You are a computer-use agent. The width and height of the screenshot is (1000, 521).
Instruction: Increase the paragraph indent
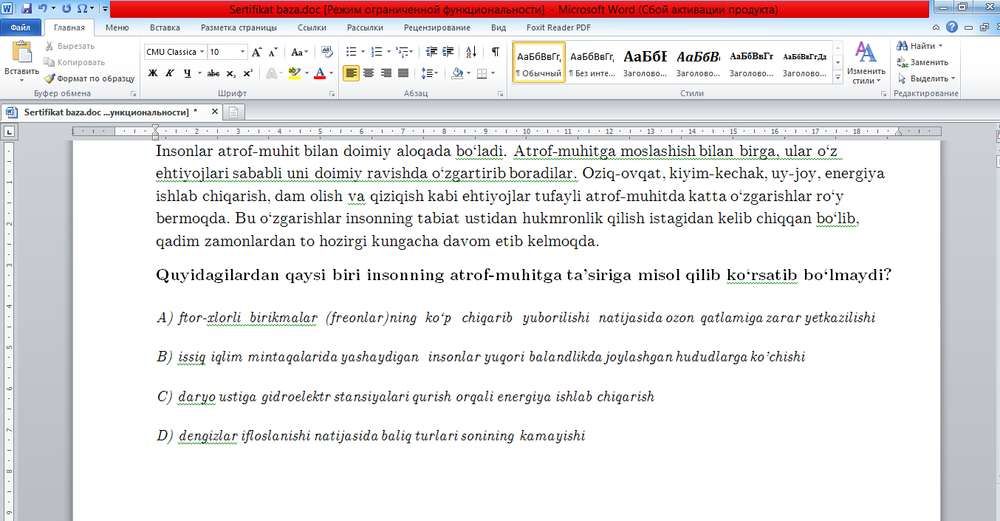[x=448, y=52]
